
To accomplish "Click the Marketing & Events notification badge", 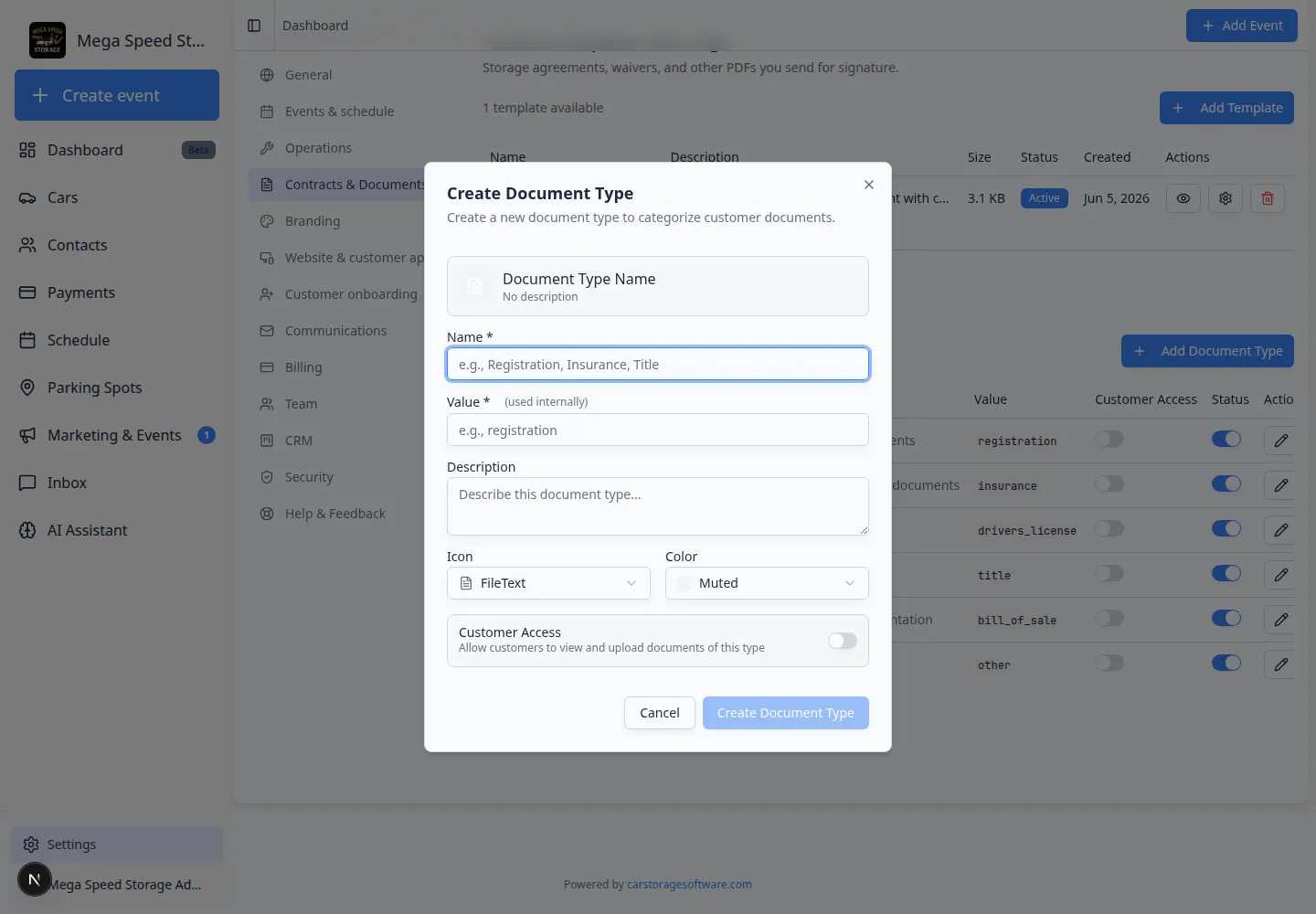I will click(207, 435).
